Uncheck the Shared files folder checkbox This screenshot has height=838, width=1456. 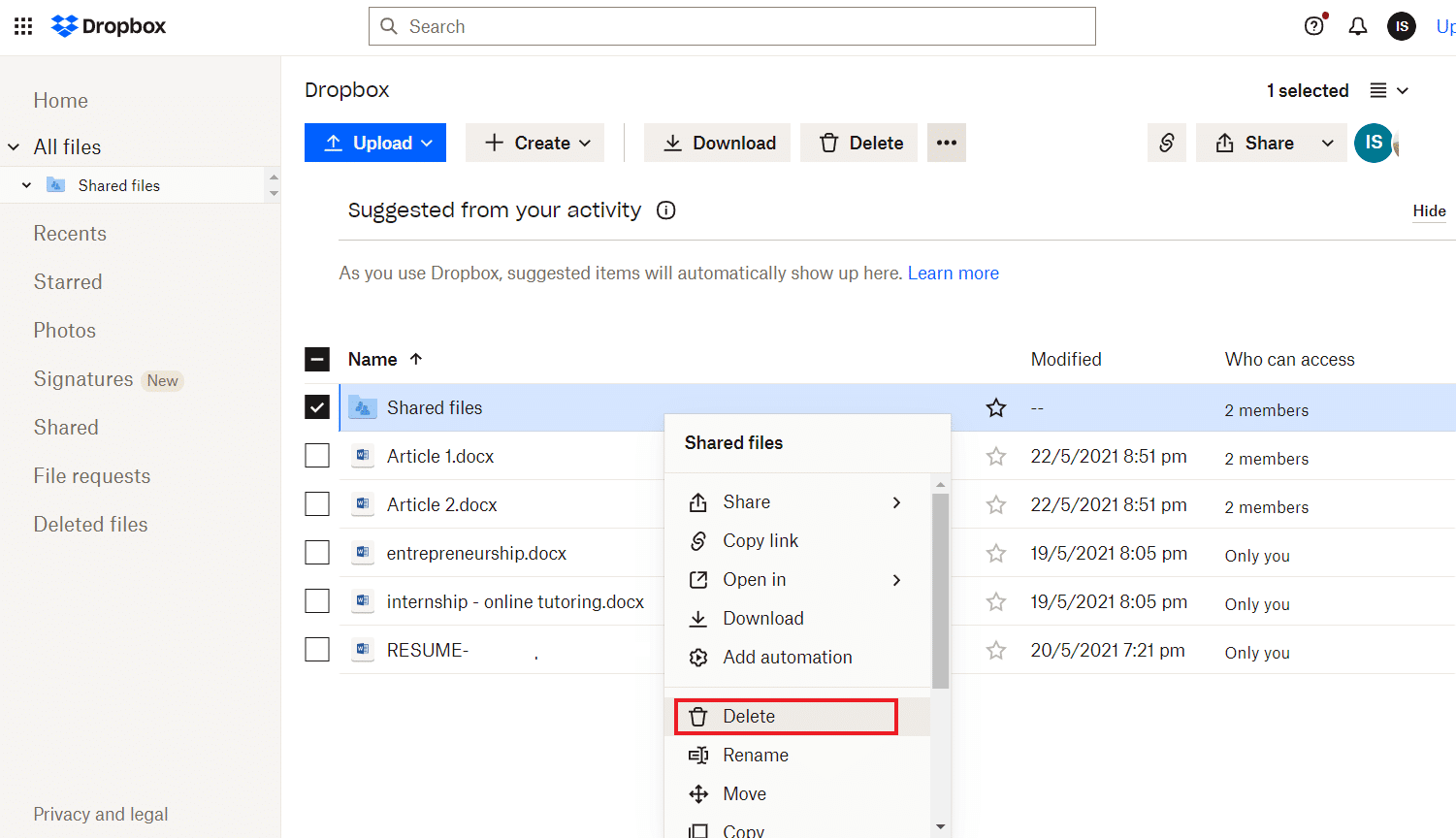pos(317,407)
